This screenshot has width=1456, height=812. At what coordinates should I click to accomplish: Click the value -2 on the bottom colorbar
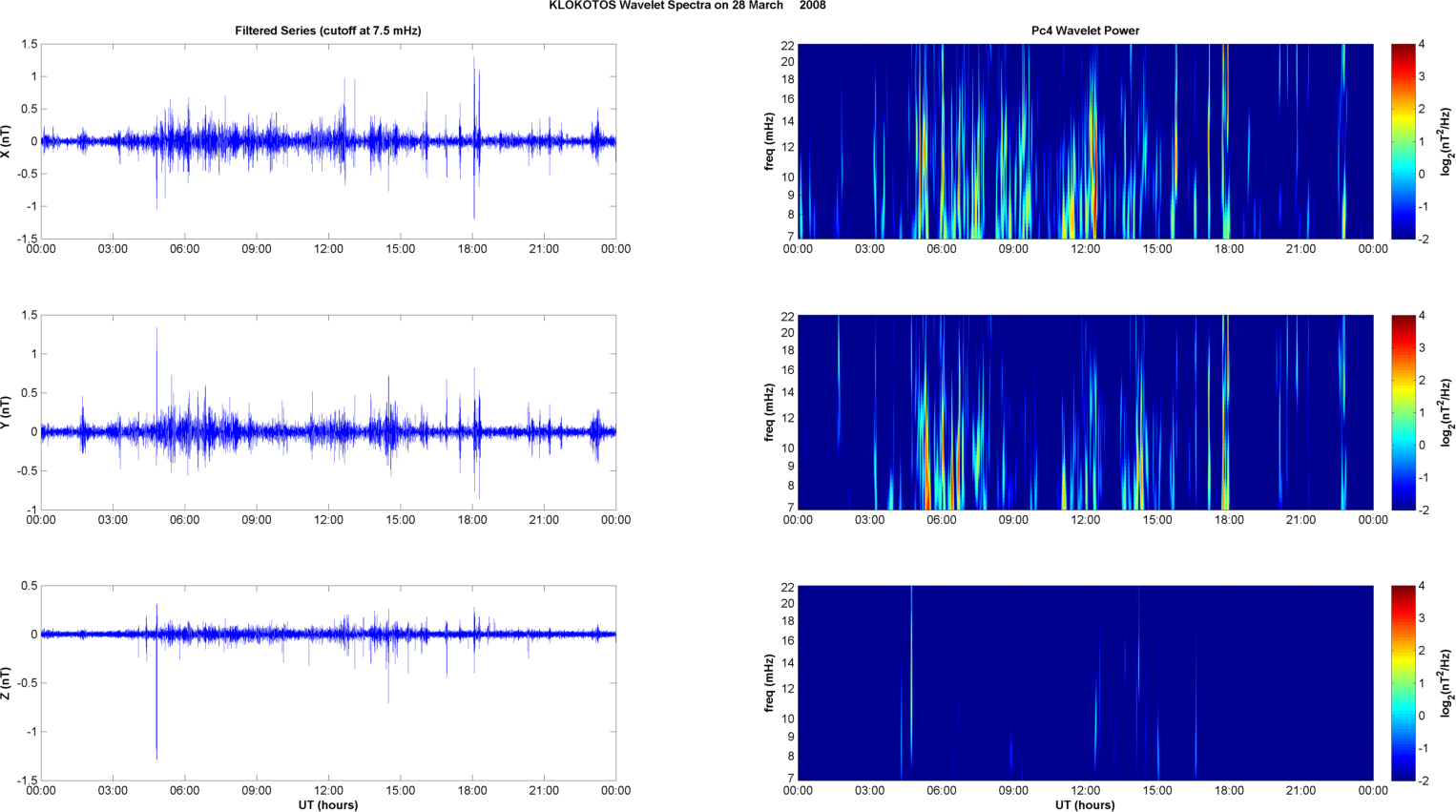(x=1423, y=781)
